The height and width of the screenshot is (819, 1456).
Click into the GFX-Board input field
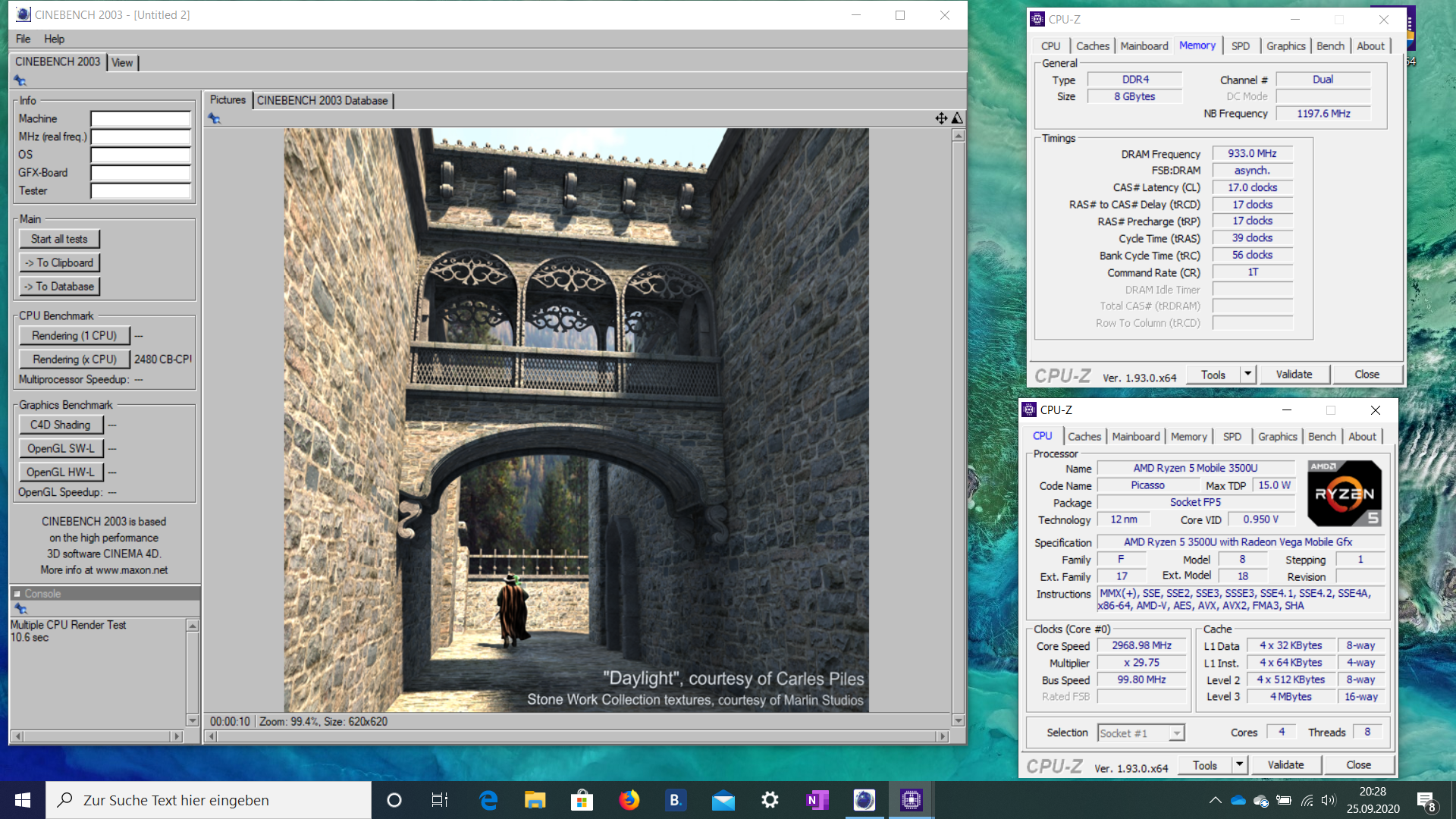tap(140, 173)
